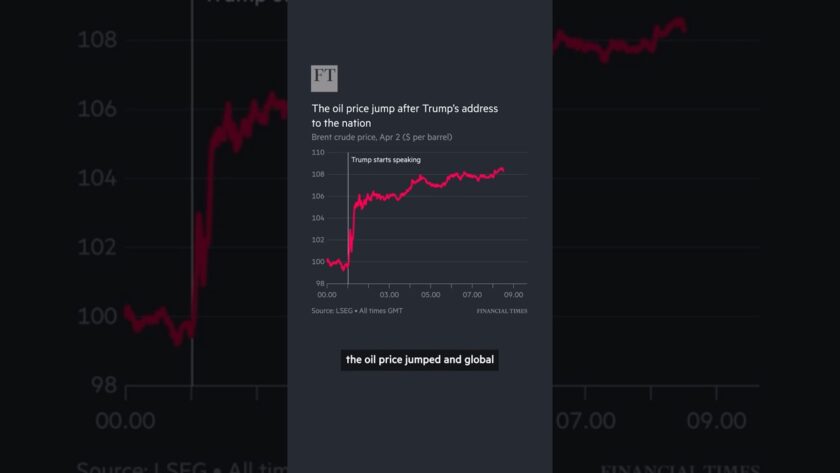Click the 104 label on small chart's y-axis
This screenshot has height=473, width=840.
(x=318, y=218)
